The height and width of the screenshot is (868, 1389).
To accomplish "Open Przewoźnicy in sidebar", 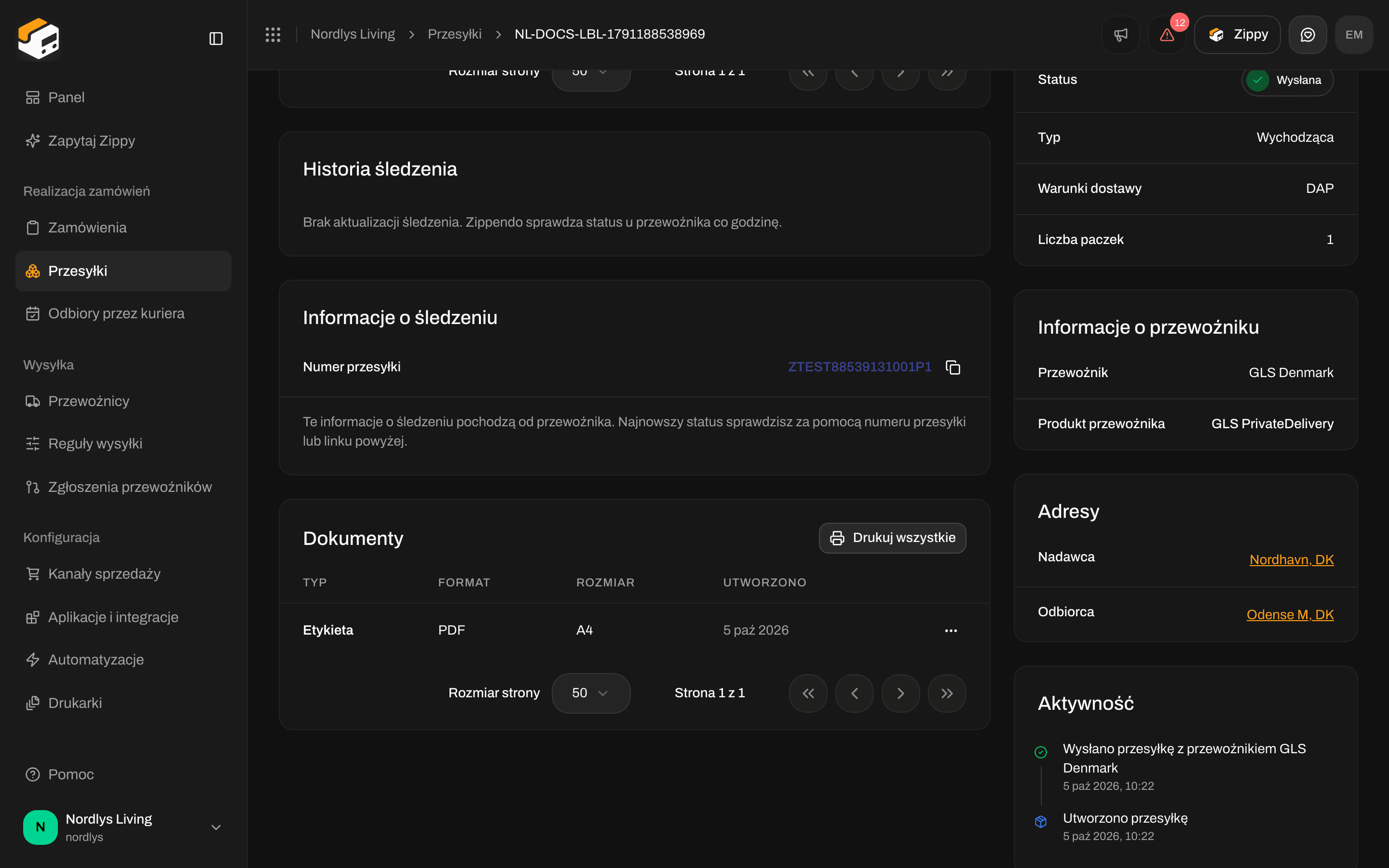I will (x=123, y=401).
